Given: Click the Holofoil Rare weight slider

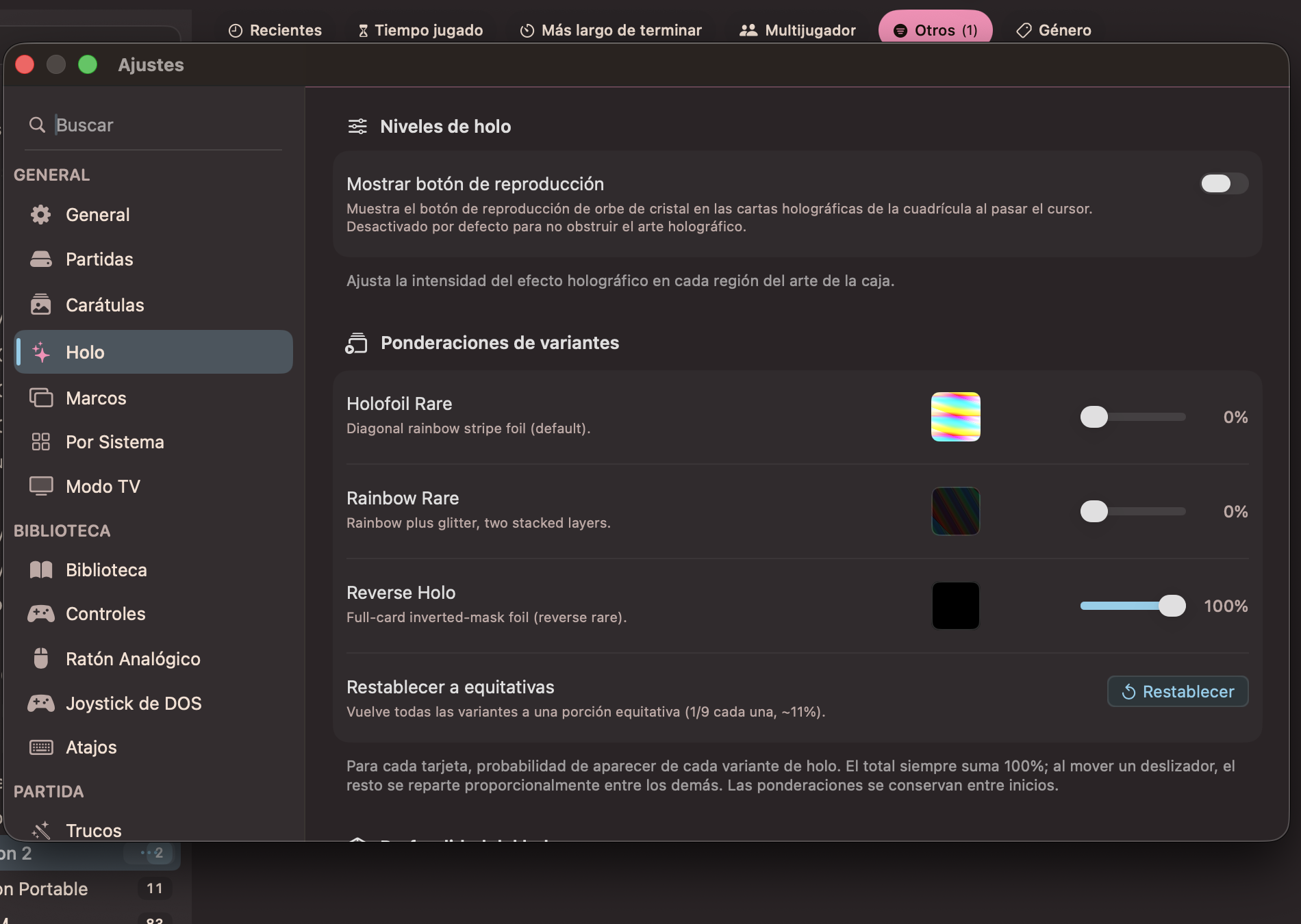Looking at the screenshot, I should coord(1133,417).
